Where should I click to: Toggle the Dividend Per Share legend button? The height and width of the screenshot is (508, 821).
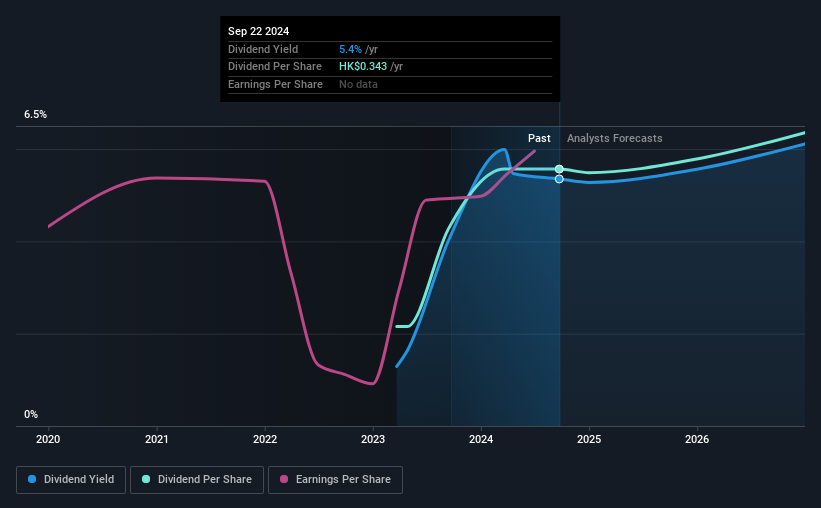pyautogui.click(x=197, y=480)
